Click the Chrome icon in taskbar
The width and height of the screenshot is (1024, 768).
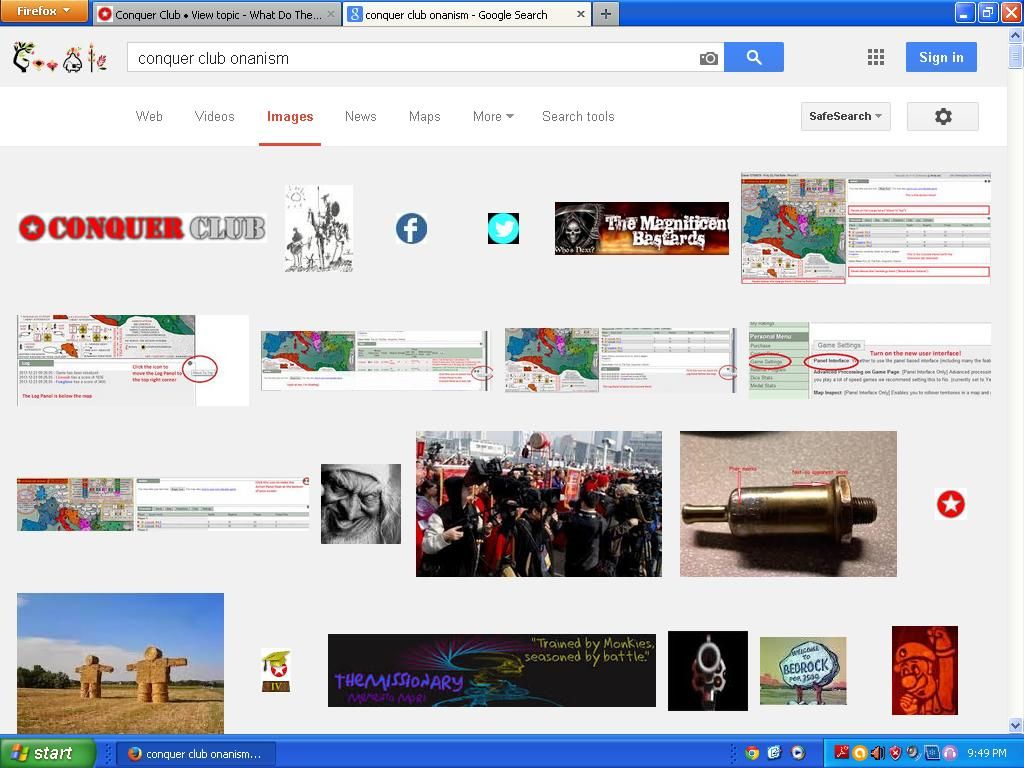click(x=752, y=753)
